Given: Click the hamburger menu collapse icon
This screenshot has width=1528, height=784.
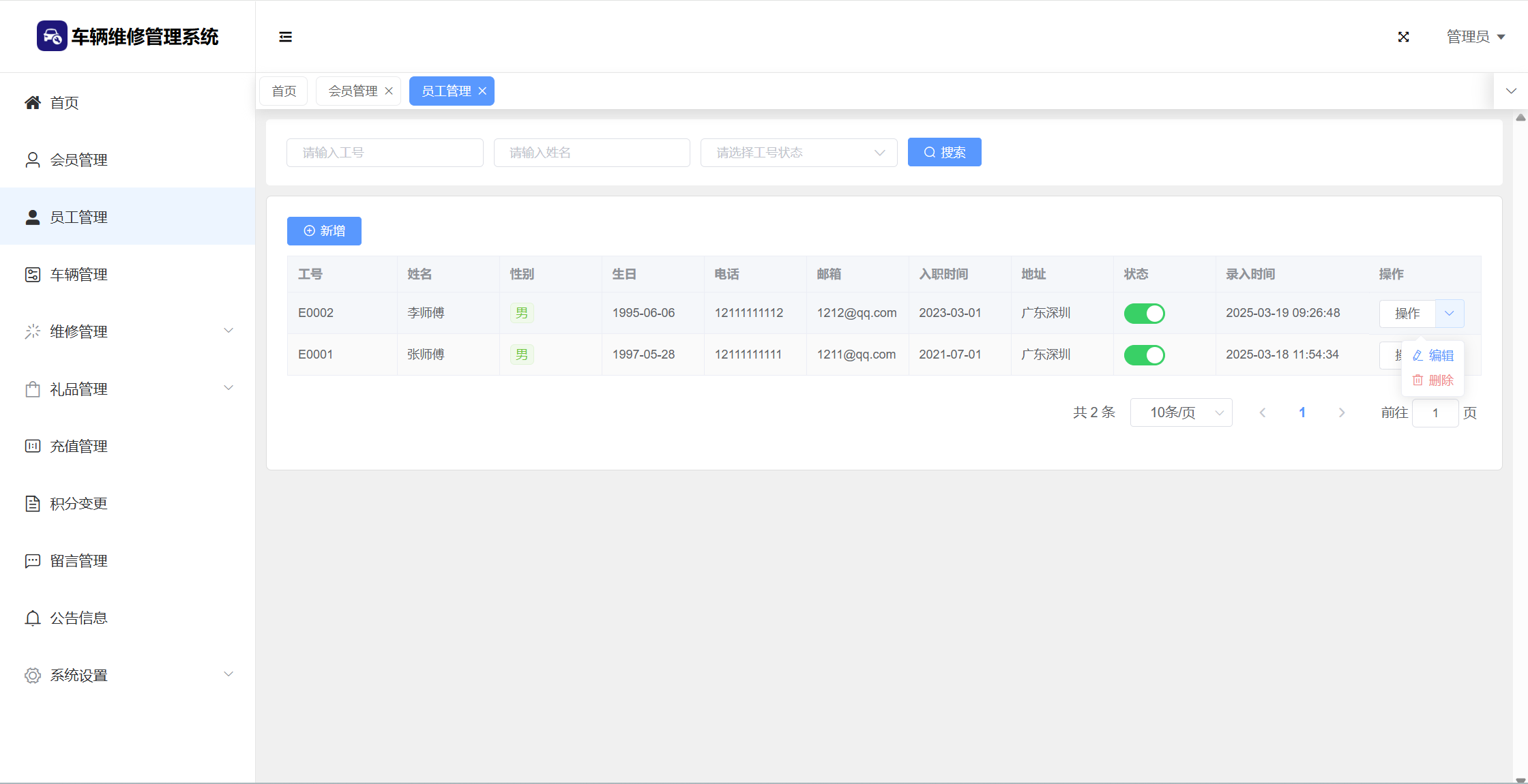Looking at the screenshot, I should [x=285, y=37].
